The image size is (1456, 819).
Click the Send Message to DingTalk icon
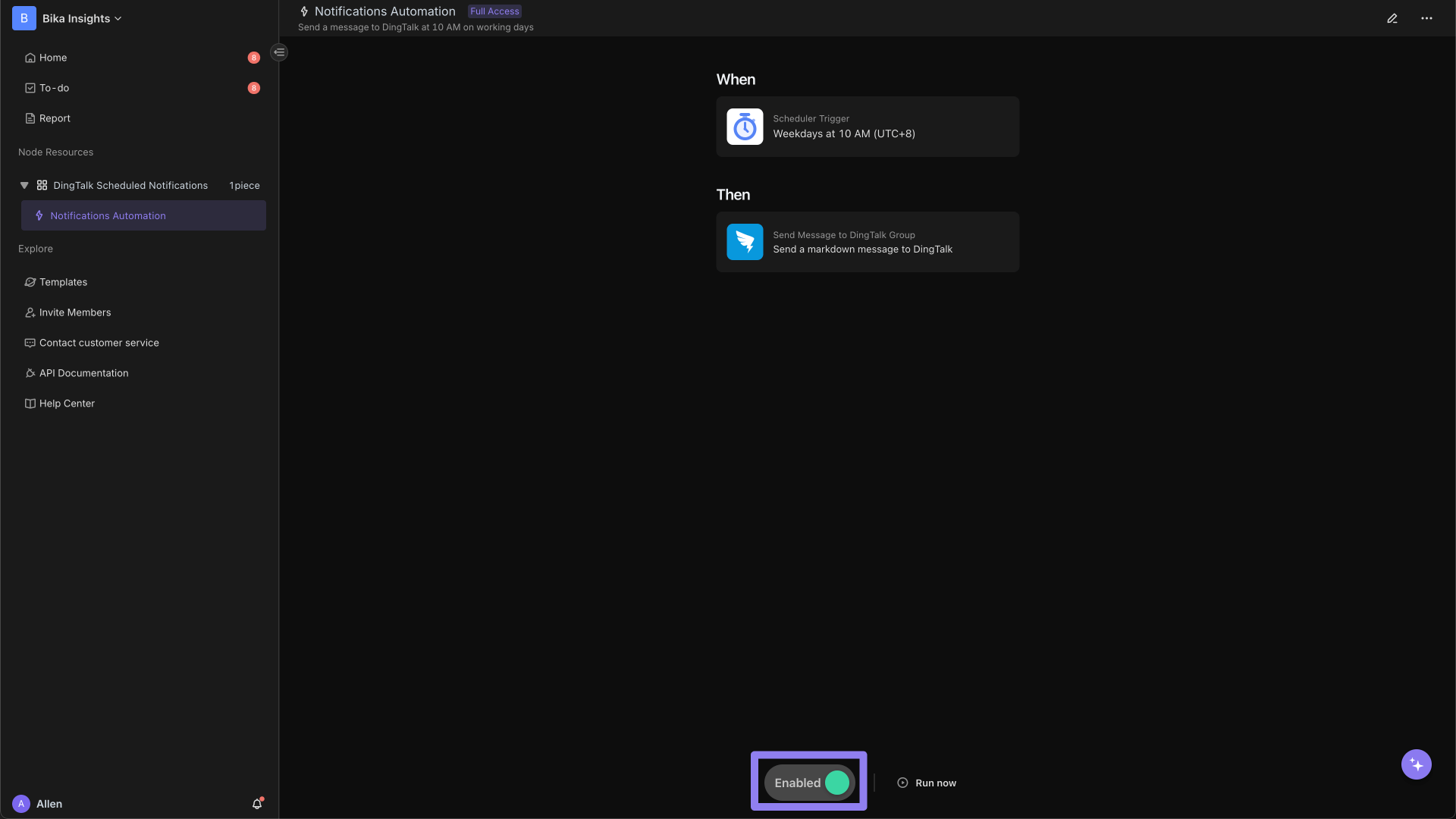(x=745, y=241)
